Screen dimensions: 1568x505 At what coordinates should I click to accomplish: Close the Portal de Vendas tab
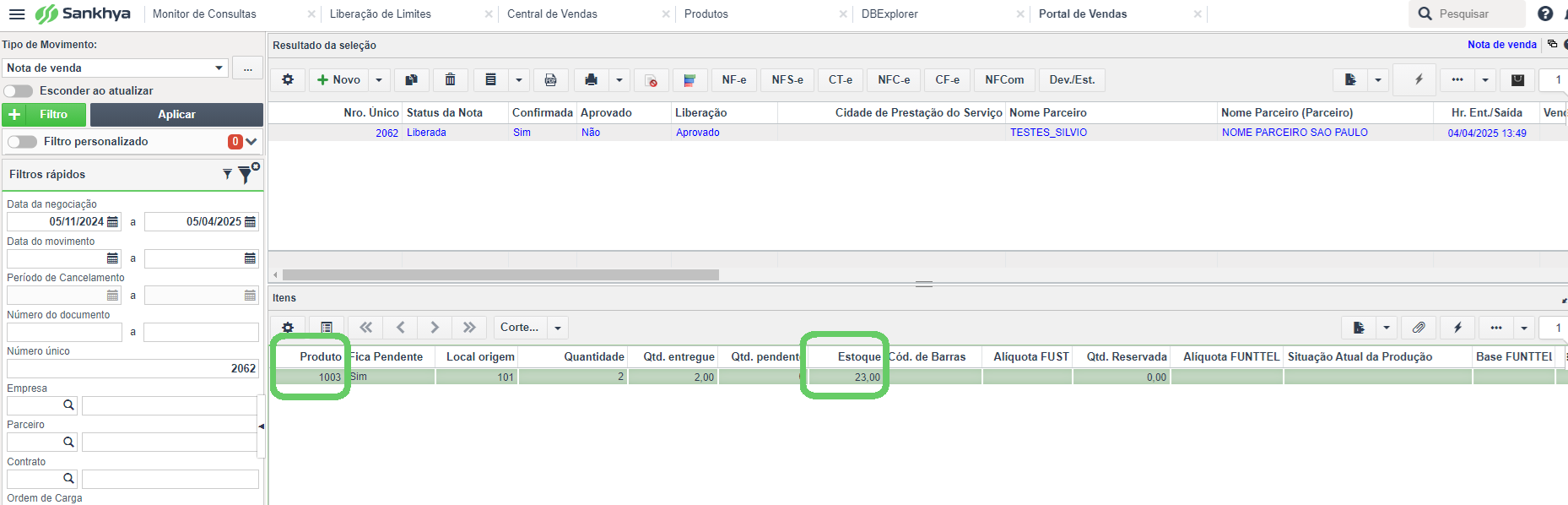pyautogui.click(x=1198, y=14)
